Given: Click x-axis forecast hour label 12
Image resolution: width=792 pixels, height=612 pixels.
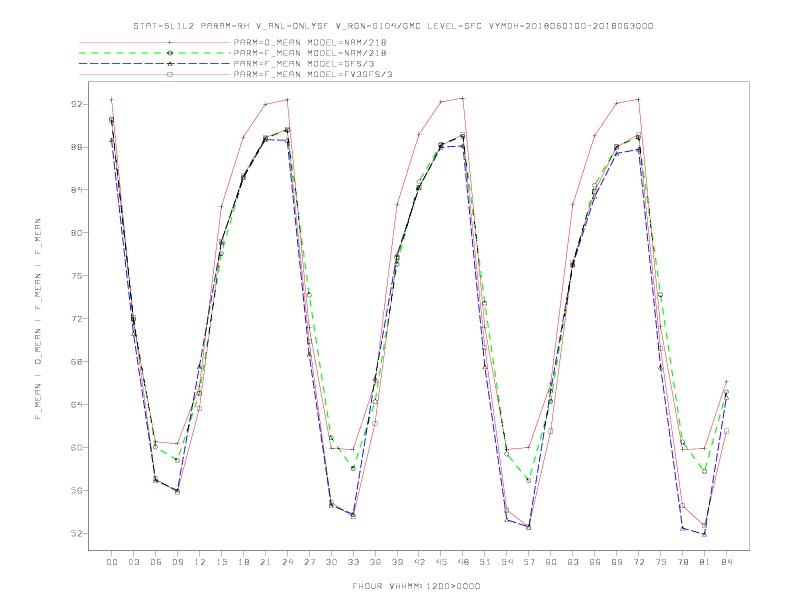Looking at the screenshot, I should 200,562.
